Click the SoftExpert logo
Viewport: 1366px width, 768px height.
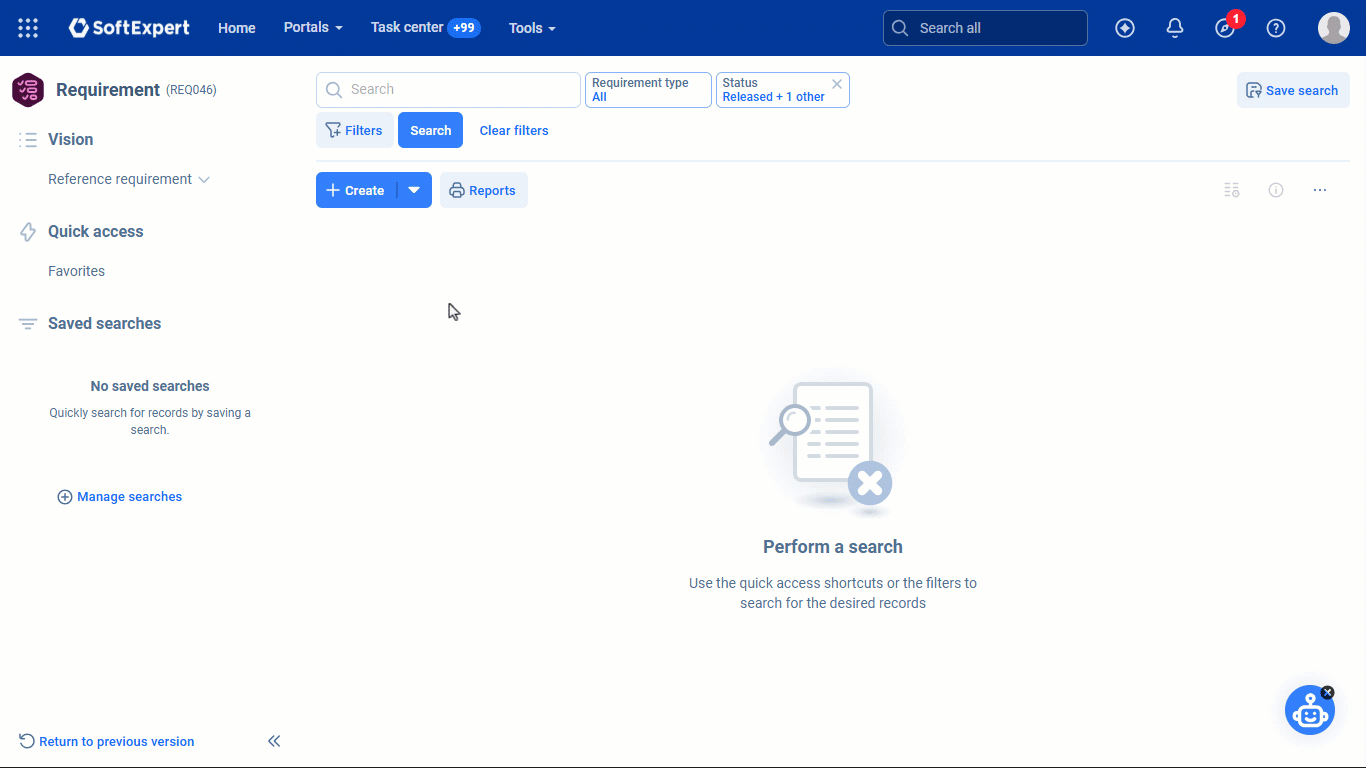[129, 28]
